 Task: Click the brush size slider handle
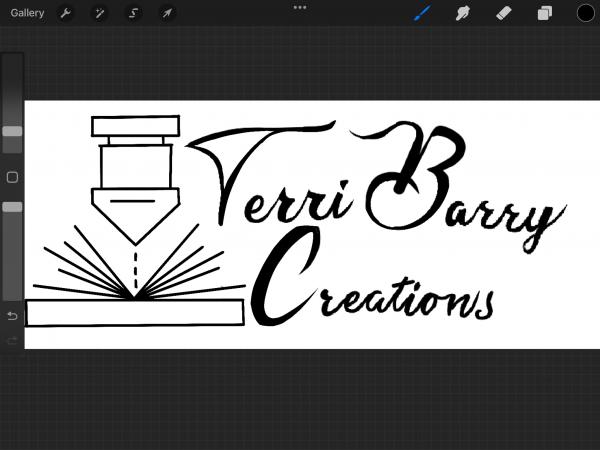point(12,131)
